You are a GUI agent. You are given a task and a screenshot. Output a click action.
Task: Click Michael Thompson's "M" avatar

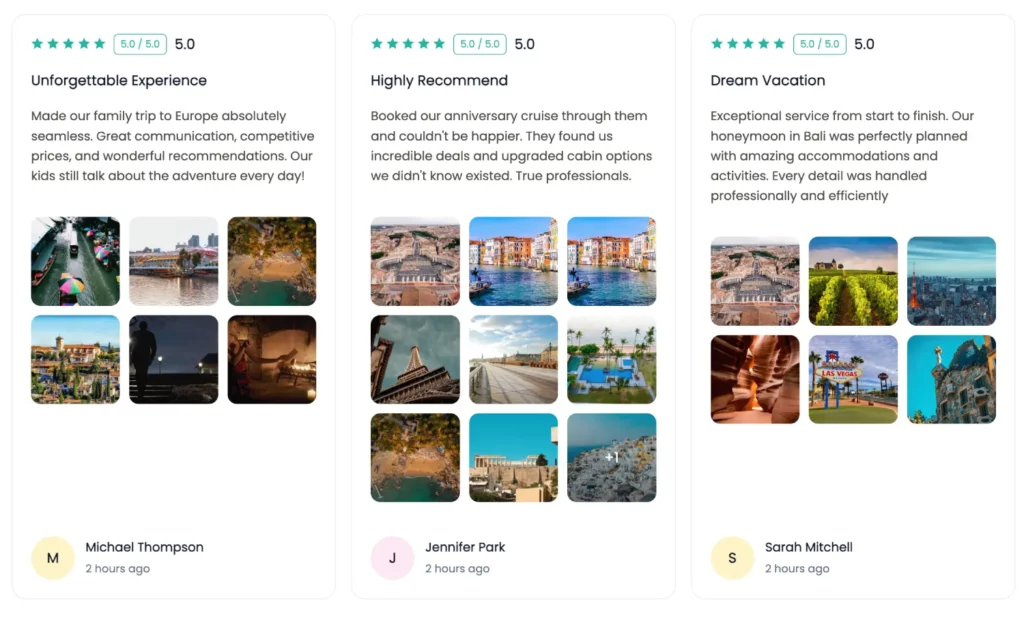tap(53, 558)
